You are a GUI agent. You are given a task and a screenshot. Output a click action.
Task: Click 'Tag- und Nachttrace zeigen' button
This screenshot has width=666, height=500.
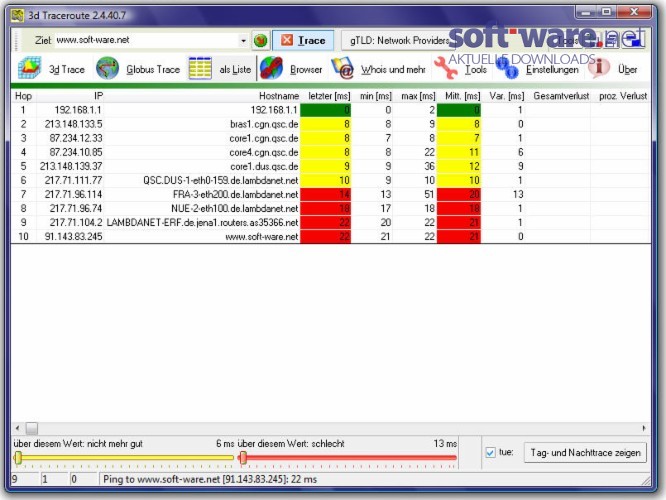point(585,453)
